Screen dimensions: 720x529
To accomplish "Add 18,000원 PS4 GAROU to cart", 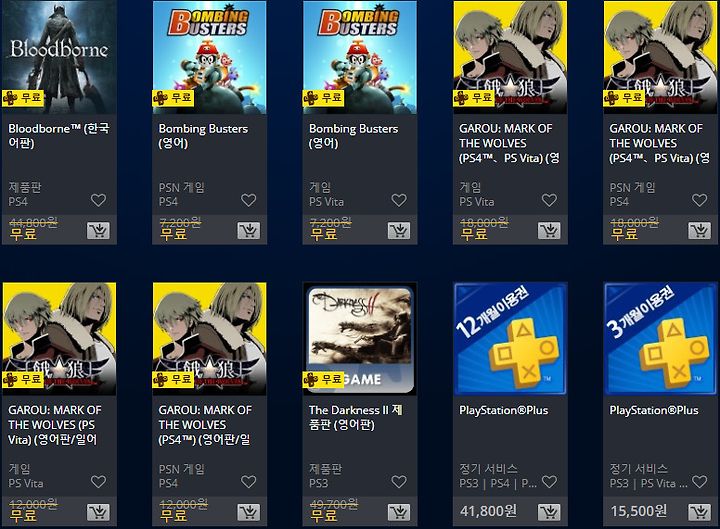I will pyautogui.click(x=699, y=230).
